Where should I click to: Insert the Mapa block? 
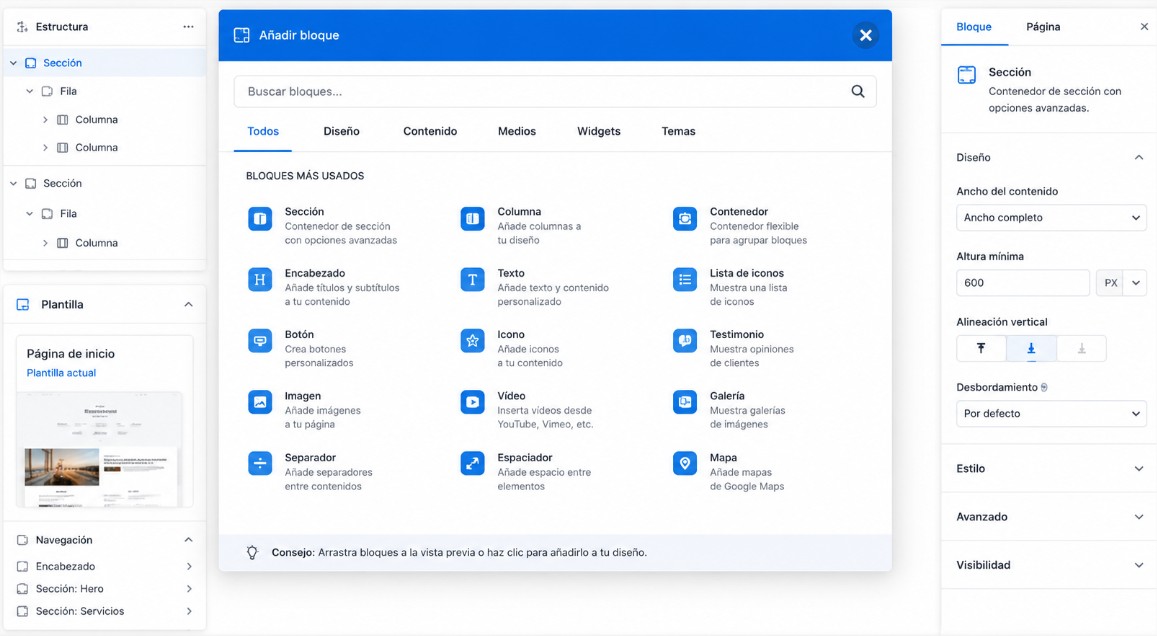[728, 471]
